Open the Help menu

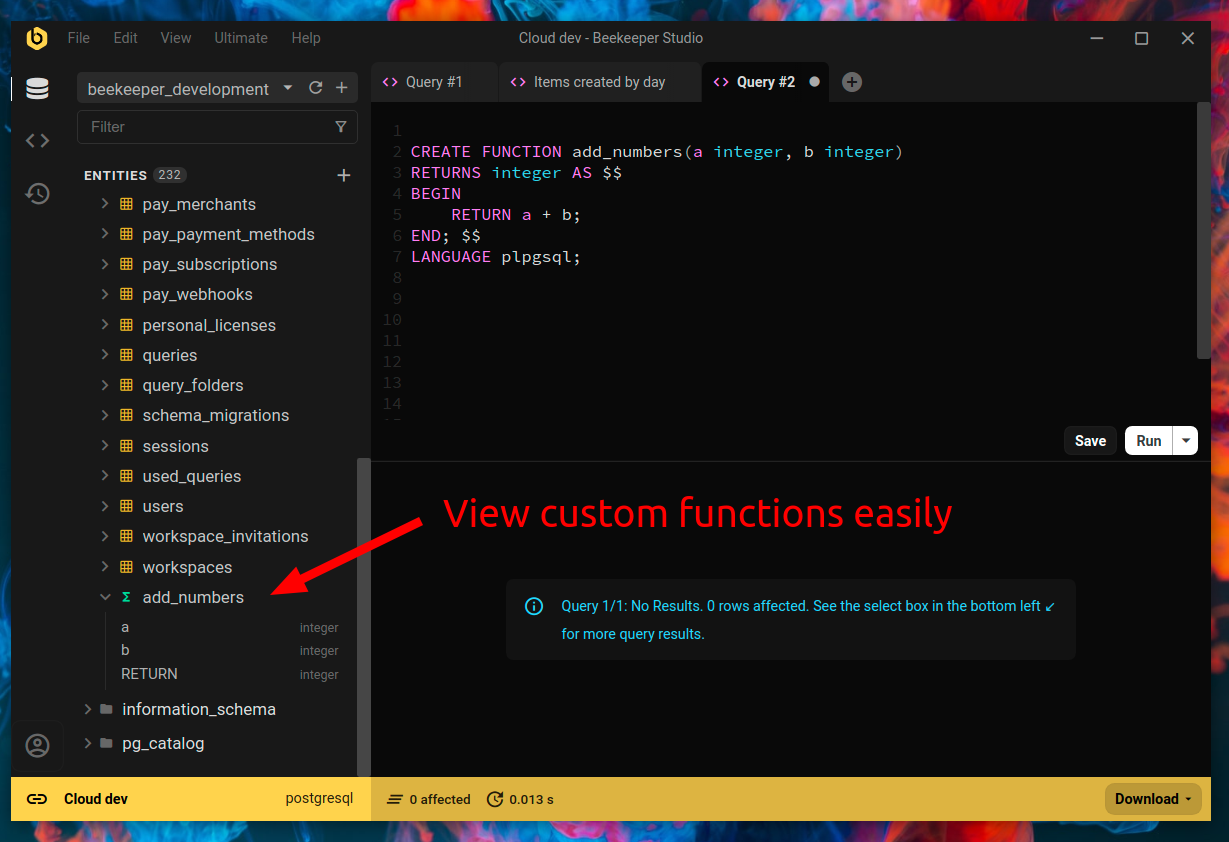tap(306, 38)
